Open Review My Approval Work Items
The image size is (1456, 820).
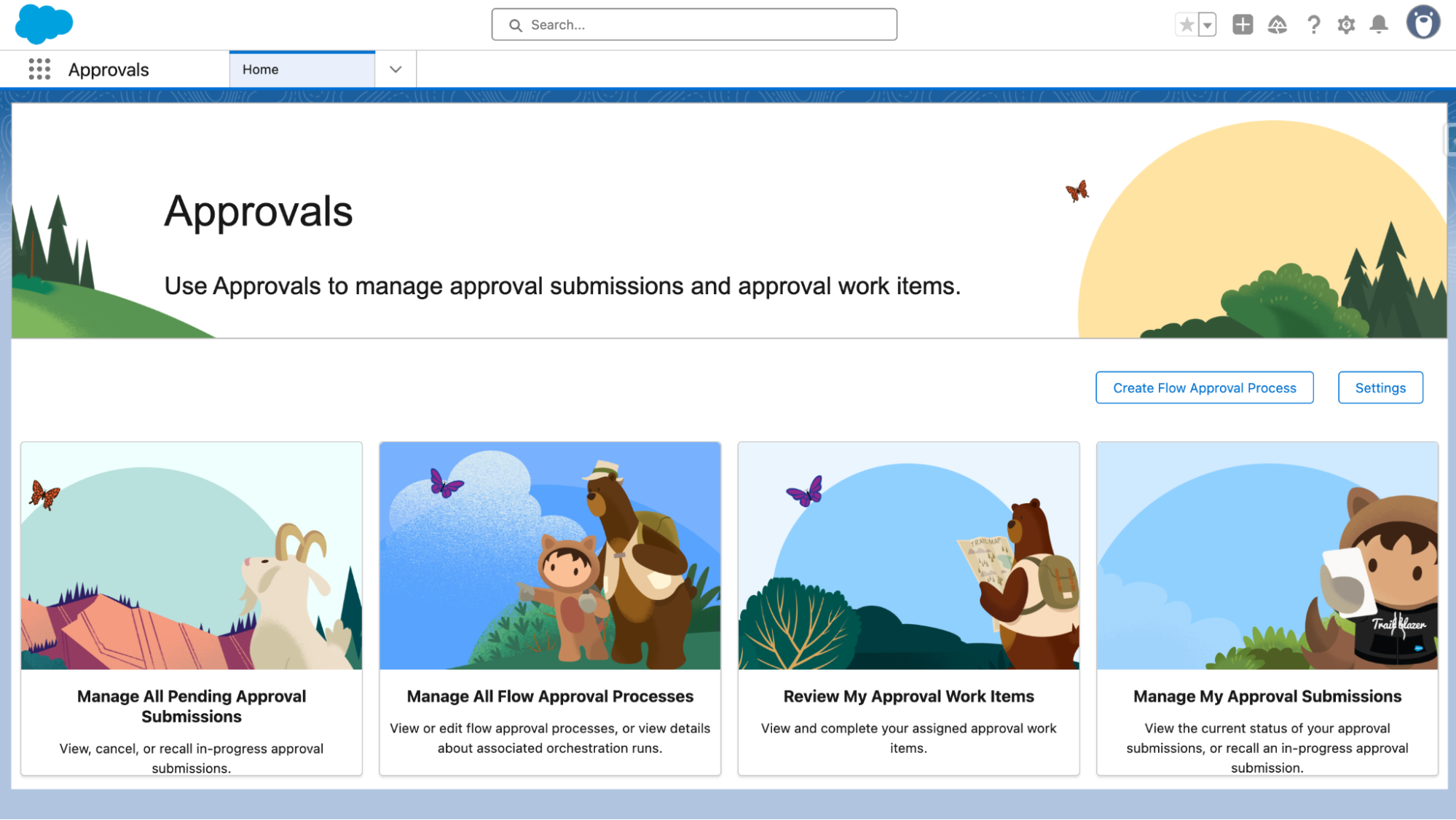click(x=908, y=695)
